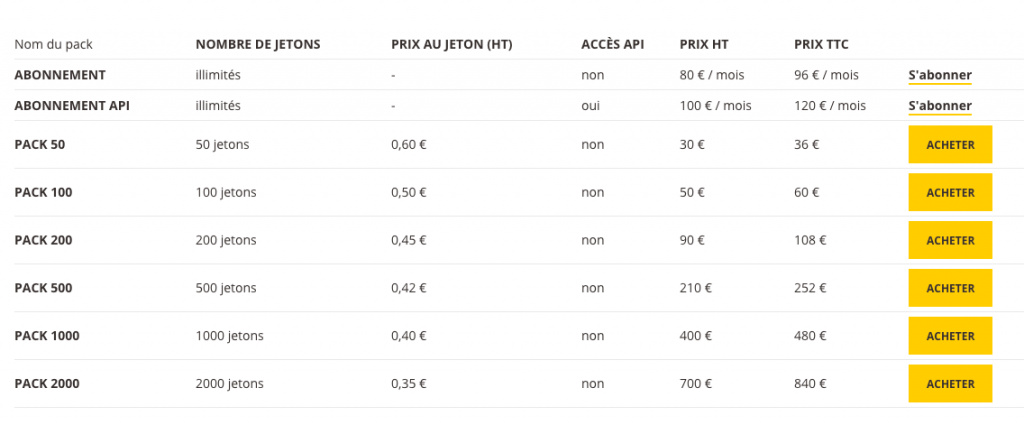Buy the PACK 50 with ACHETER button
Screen dimensions: 1024x425
tap(950, 145)
